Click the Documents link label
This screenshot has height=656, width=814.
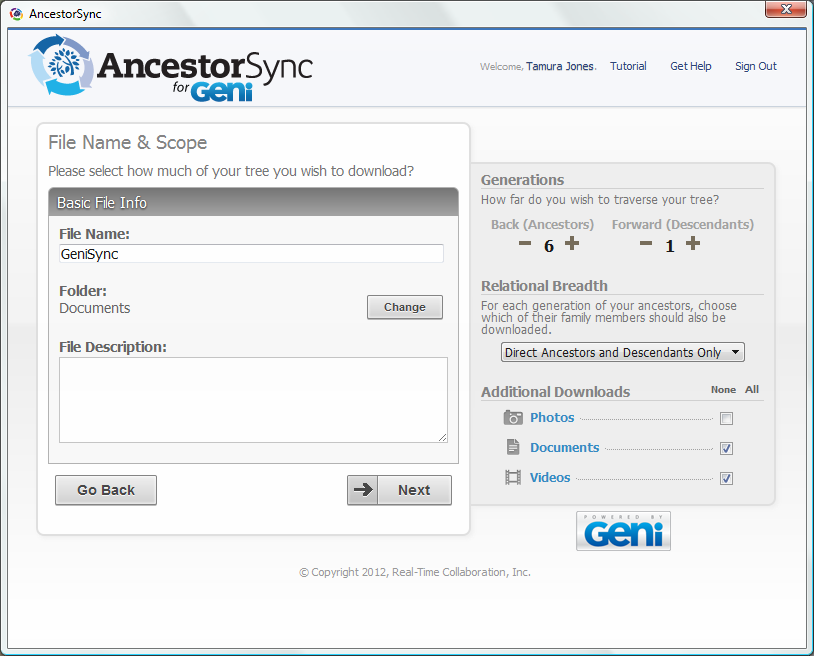564,447
